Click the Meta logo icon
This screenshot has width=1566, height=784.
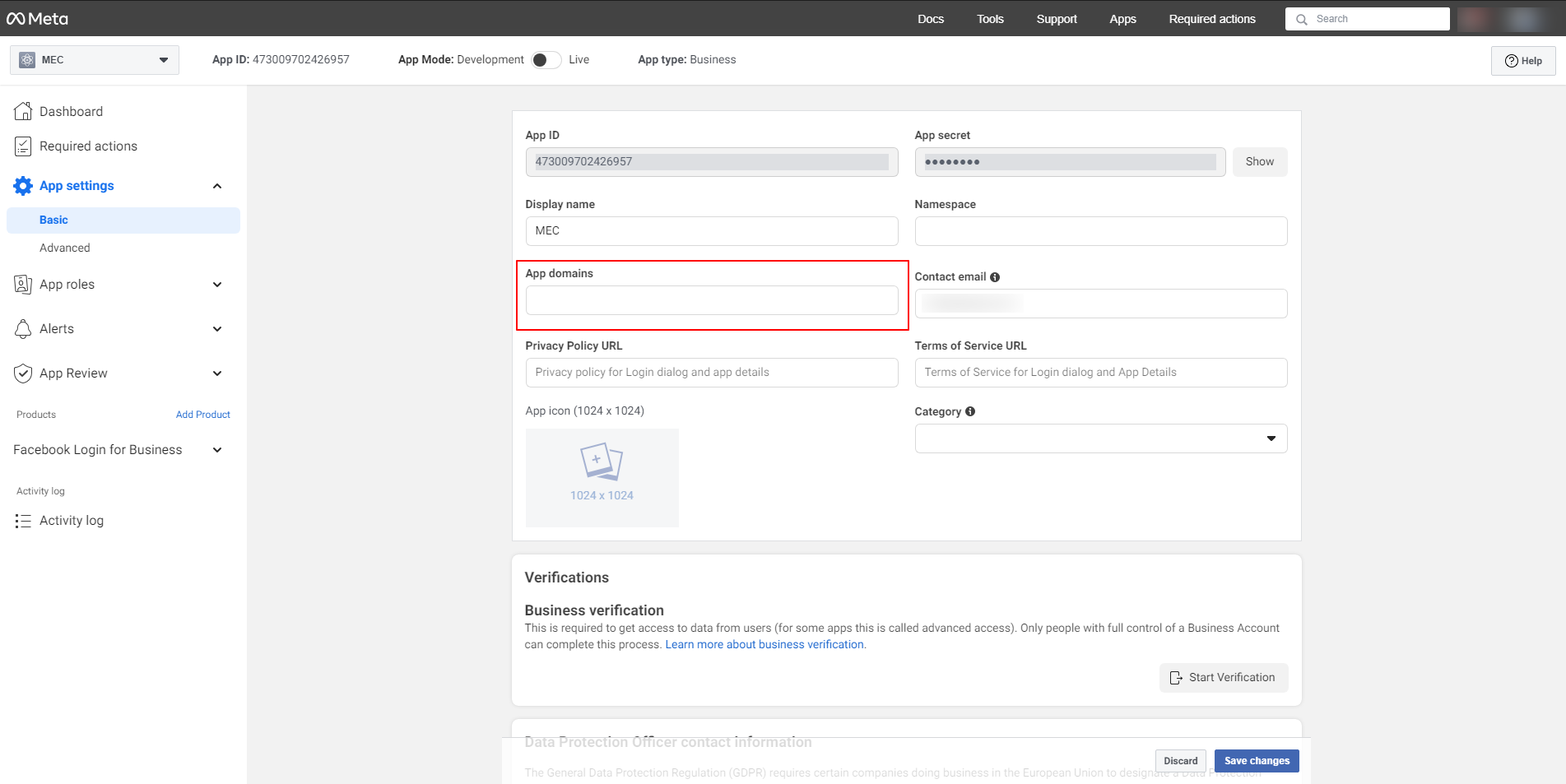[16, 19]
